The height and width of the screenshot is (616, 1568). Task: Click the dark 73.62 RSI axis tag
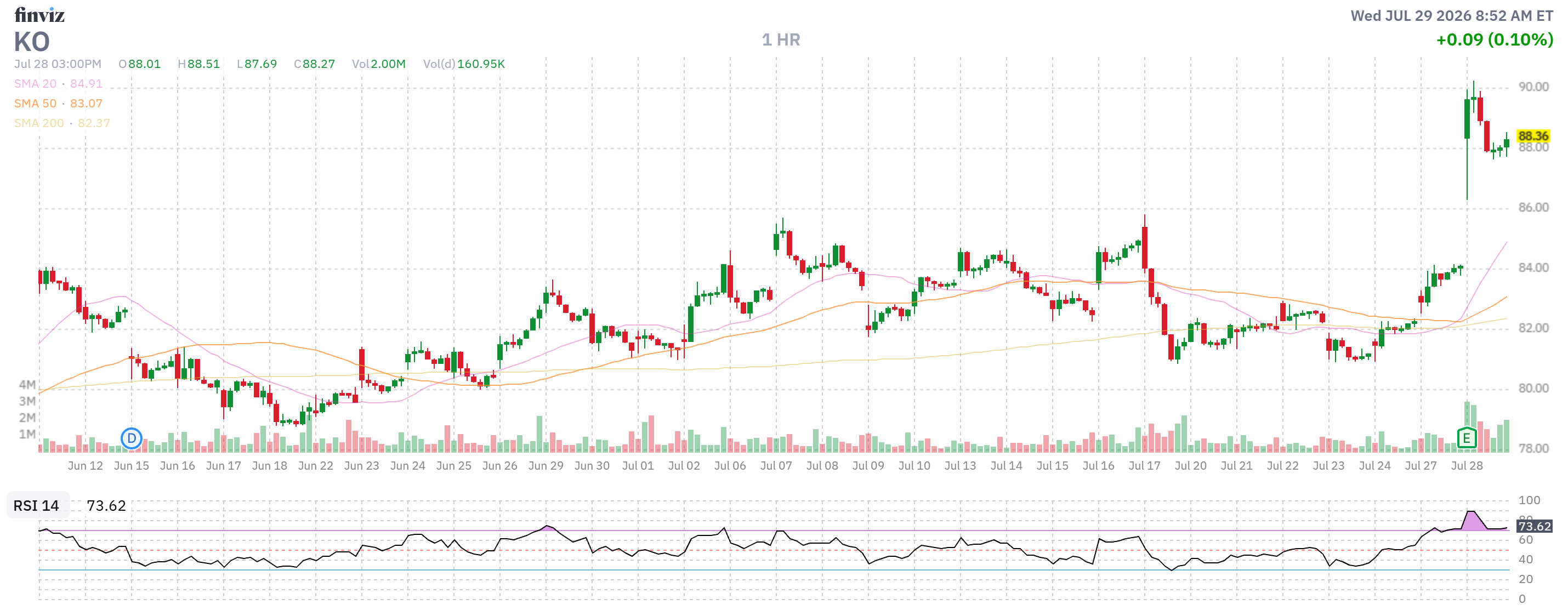pos(1534,527)
